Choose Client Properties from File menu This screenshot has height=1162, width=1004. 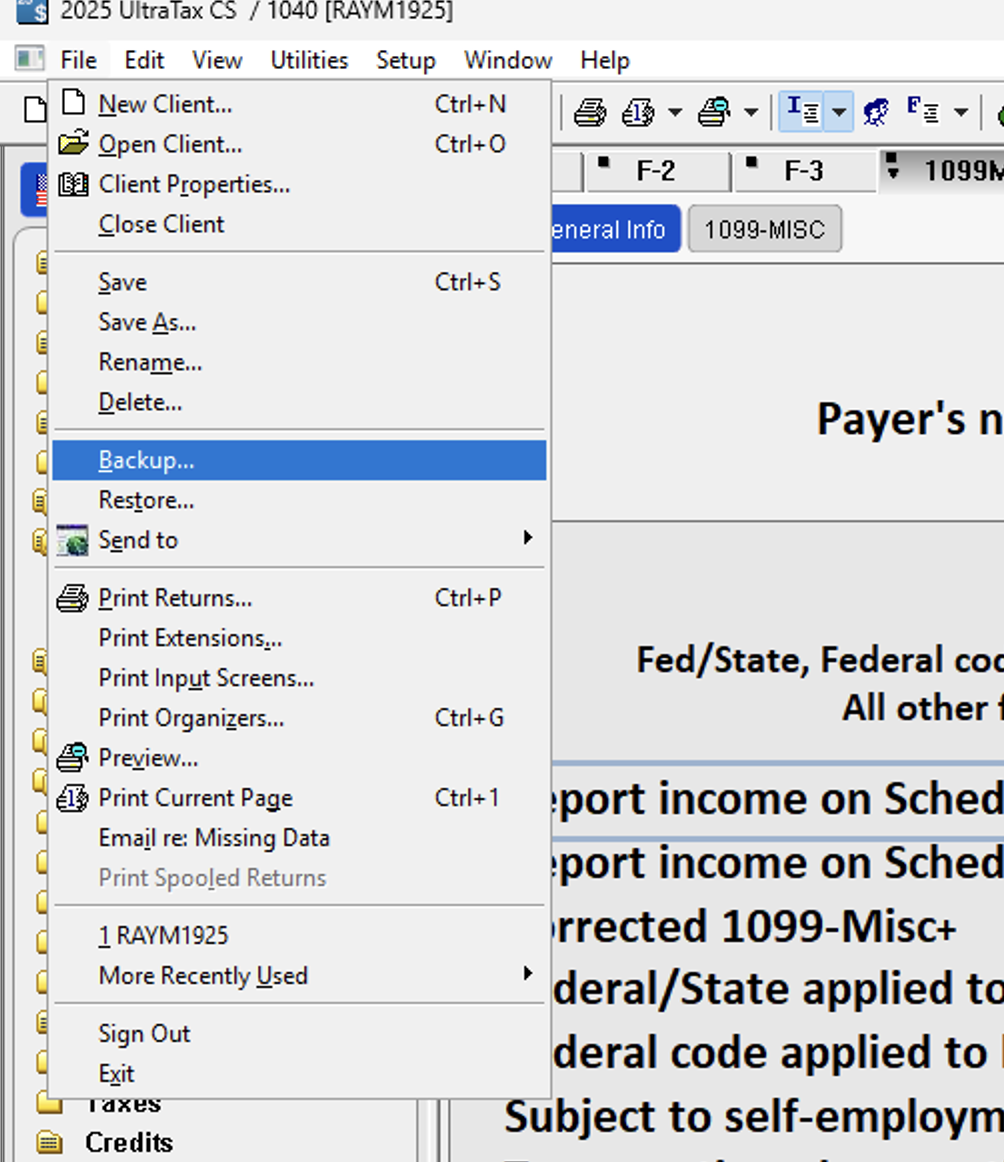pyautogui.click(x=299, y=184)
